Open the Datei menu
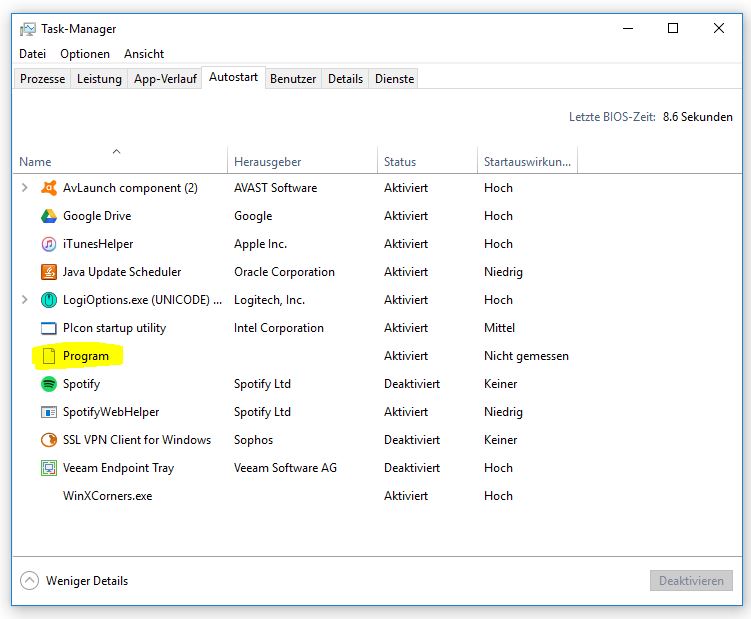751x619 pixels. coord(33,54)
